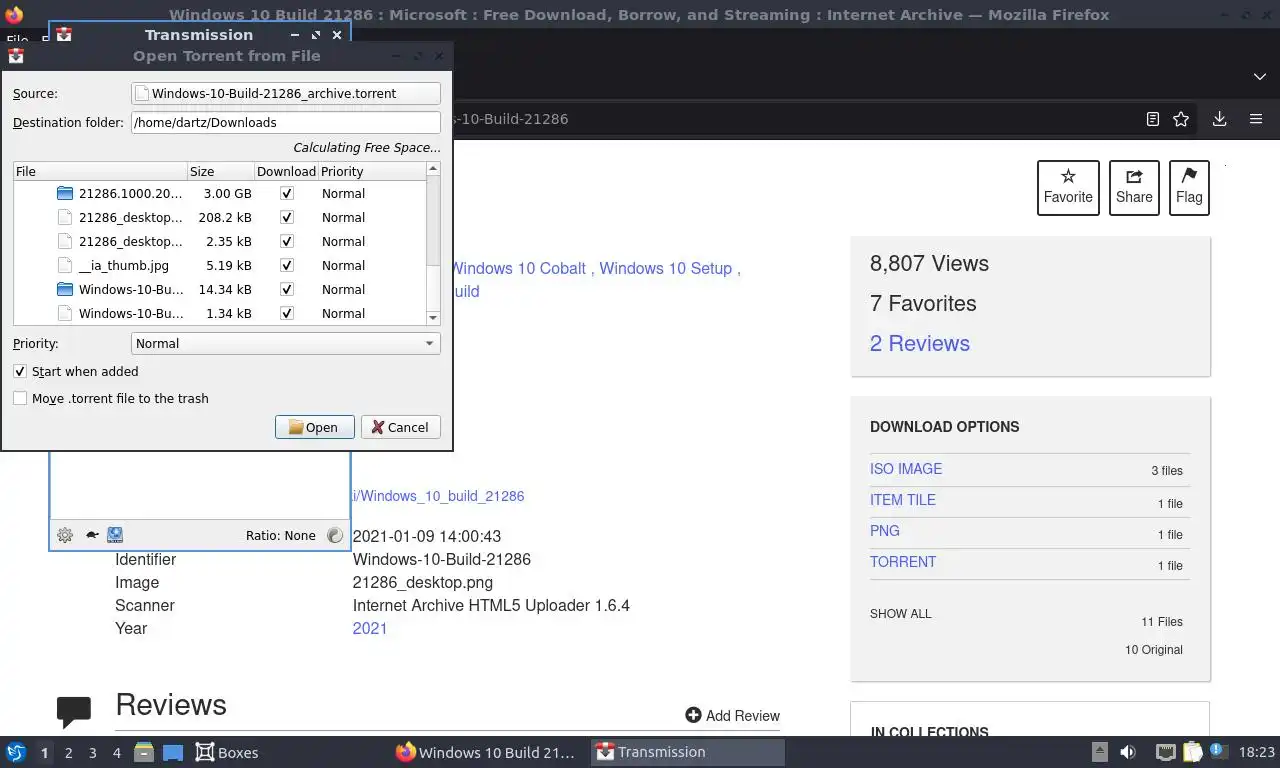The image size is (1280, 768).
Task: Sort file list by Size column
Action: [x=221, y=171]
